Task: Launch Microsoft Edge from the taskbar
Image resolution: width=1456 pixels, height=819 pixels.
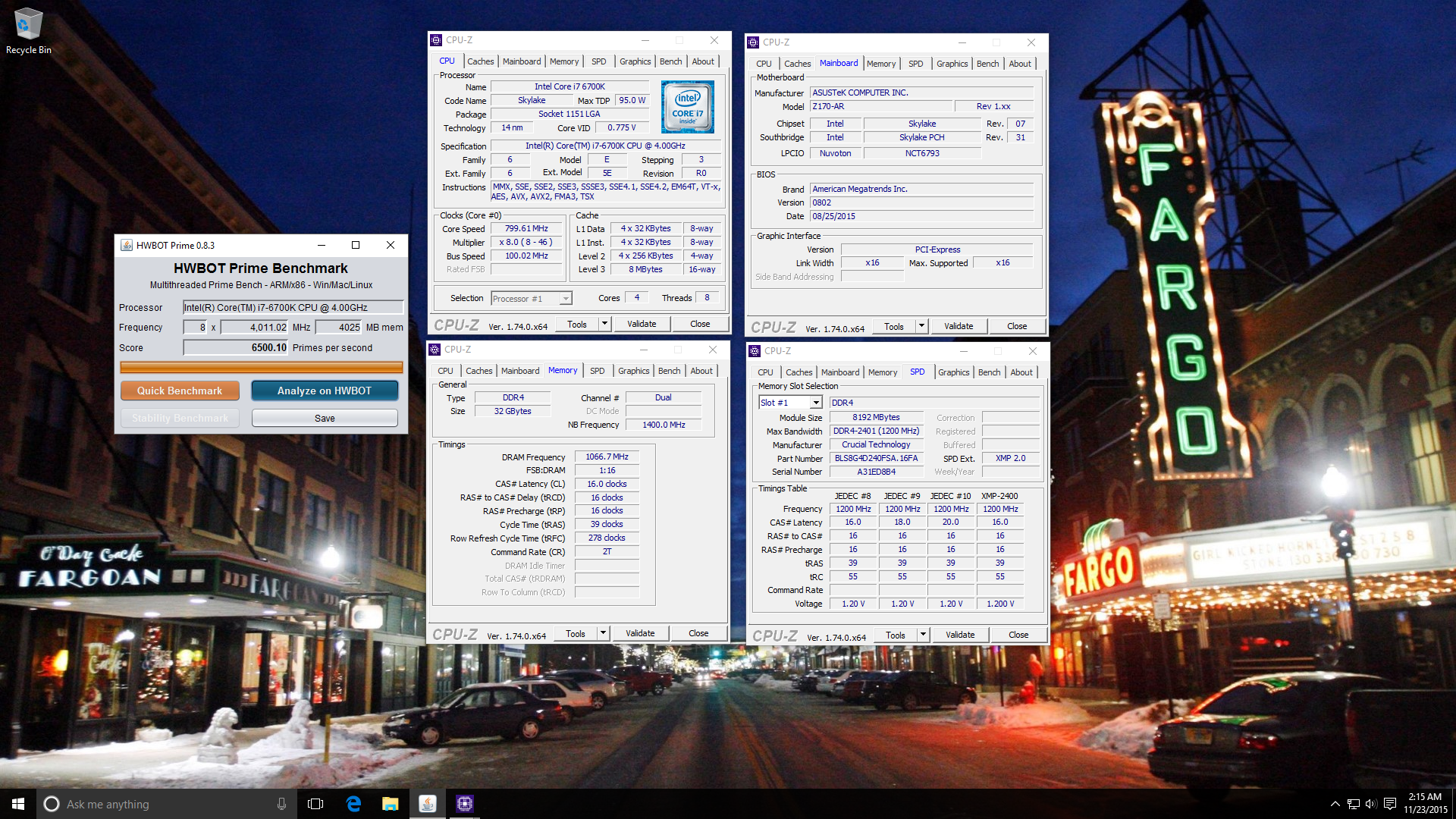Action: 353,804
